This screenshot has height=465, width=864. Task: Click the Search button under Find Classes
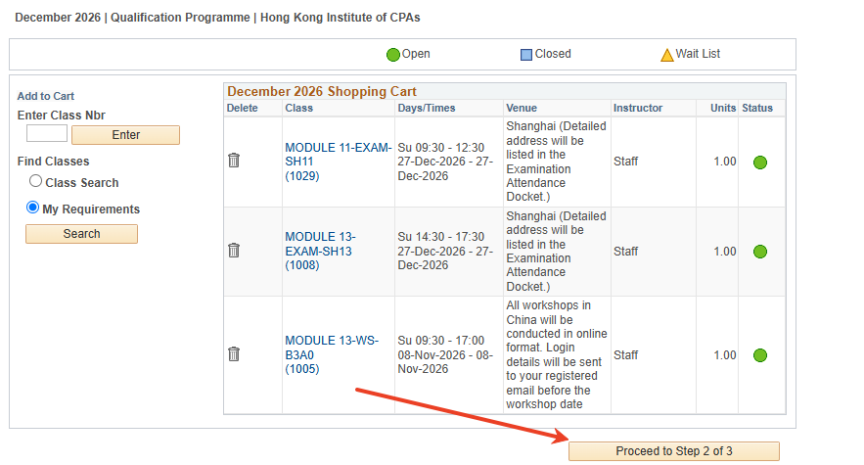82,234
